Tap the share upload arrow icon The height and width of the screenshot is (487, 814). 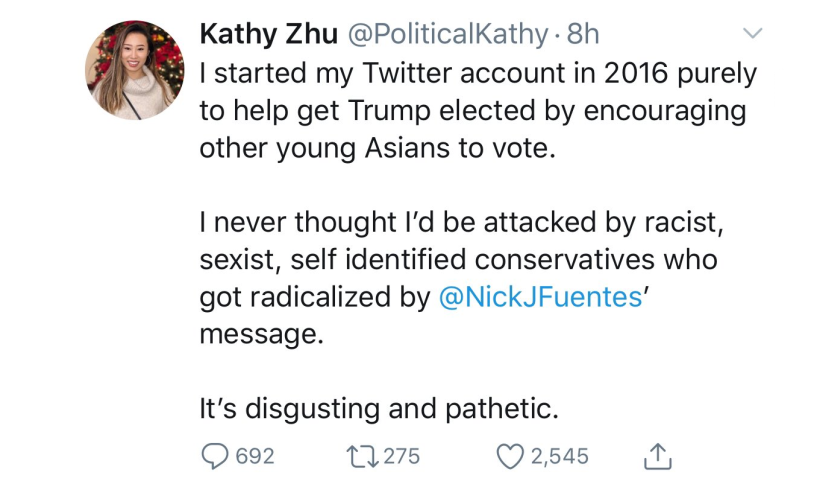pyautogui.click(x=655, y=456)
